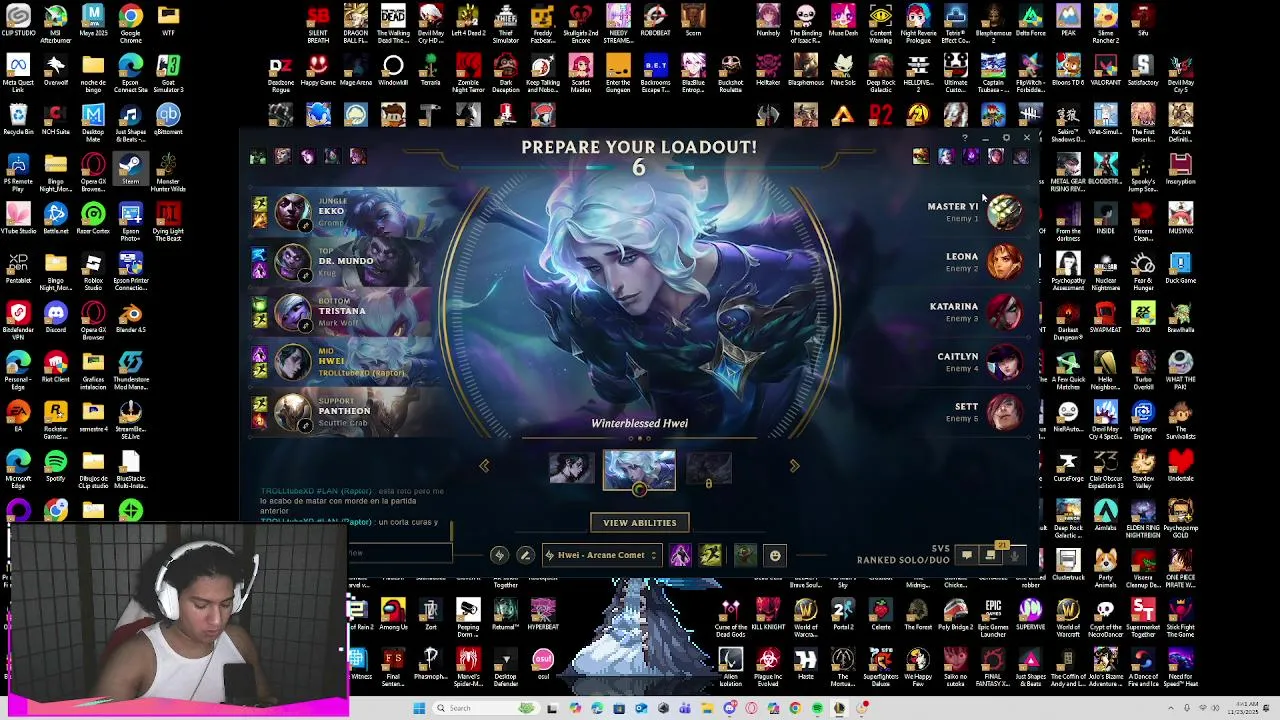Open Discord desktop shortcut
This screenshot has height=720, width=1280.
pyautogui.click(x=55, y=317)
